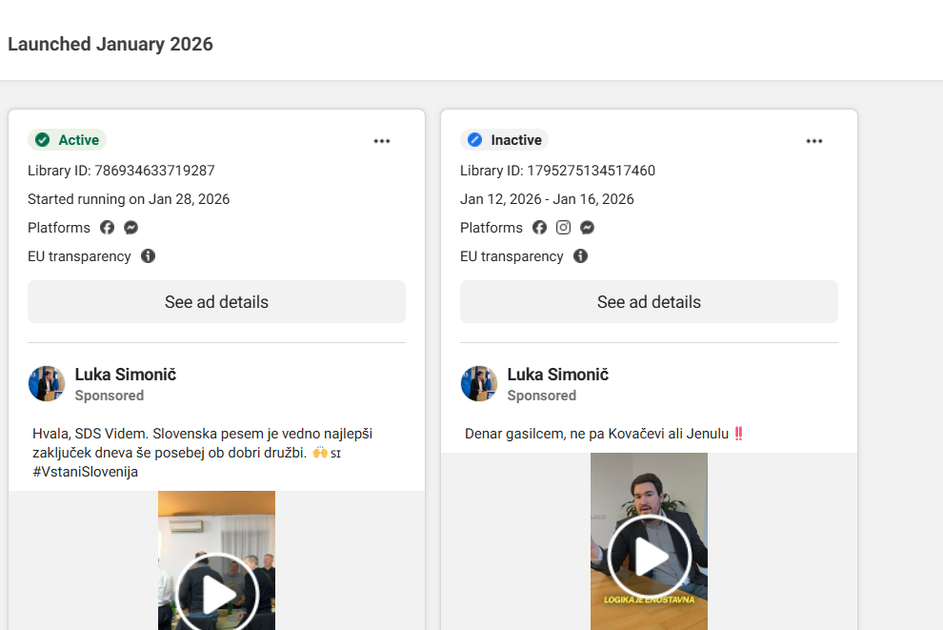Click Library ID 786934633719287 text
The width and height of the screenshot is (943, 630).
pyautogui.click(x=121, y=171)
